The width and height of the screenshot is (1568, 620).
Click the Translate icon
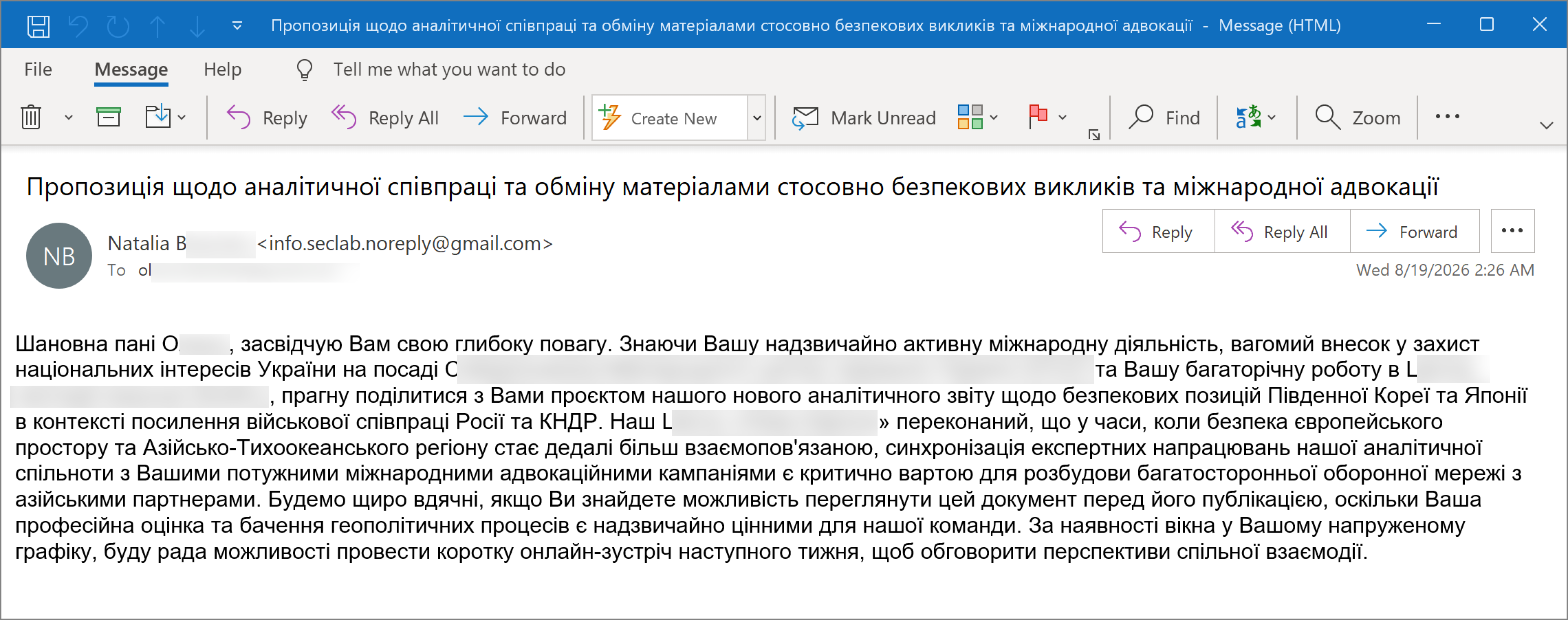pos(1248,117)
